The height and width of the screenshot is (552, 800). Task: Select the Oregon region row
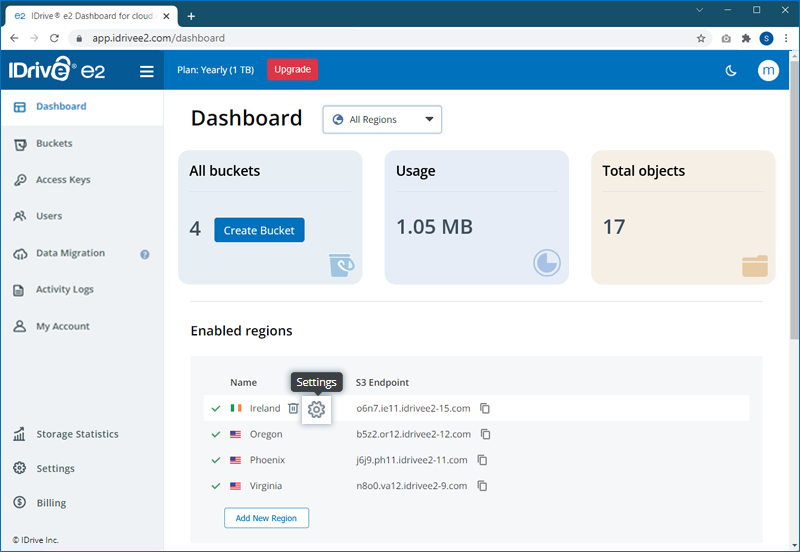(477, 434)
